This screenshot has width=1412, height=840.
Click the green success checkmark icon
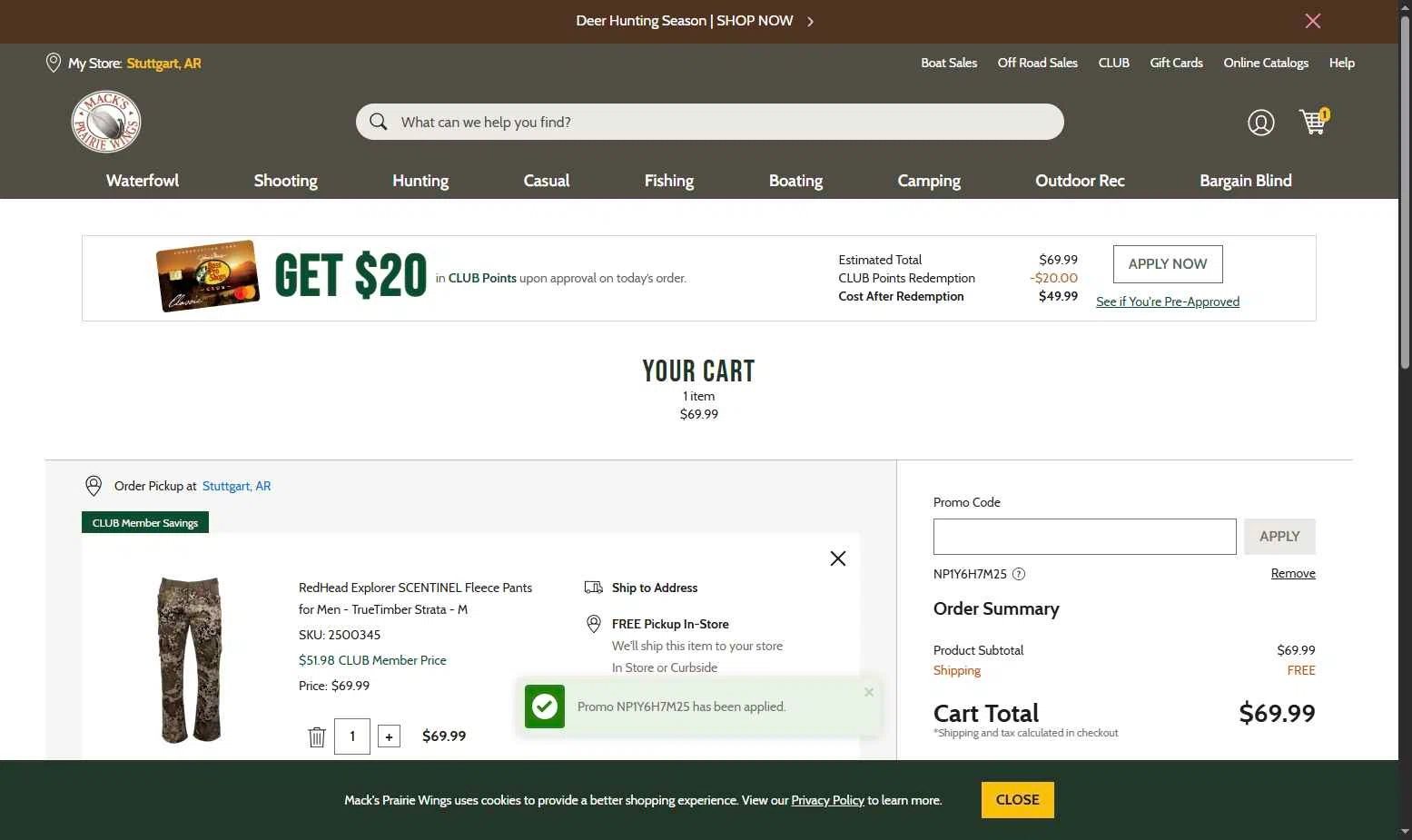pyautogui.click(x=544, y=707)
